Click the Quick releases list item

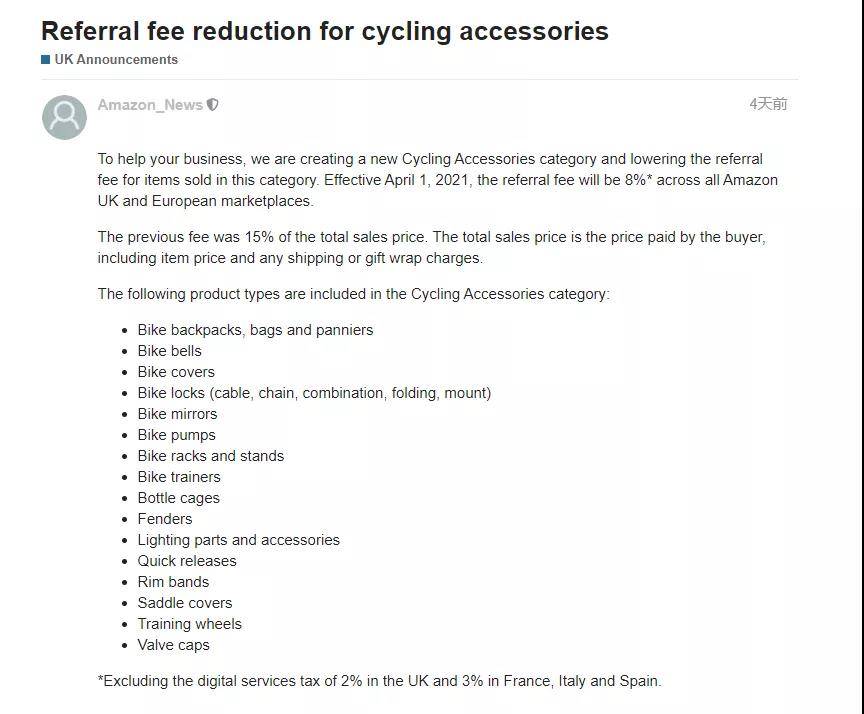[x=187, y=561]
